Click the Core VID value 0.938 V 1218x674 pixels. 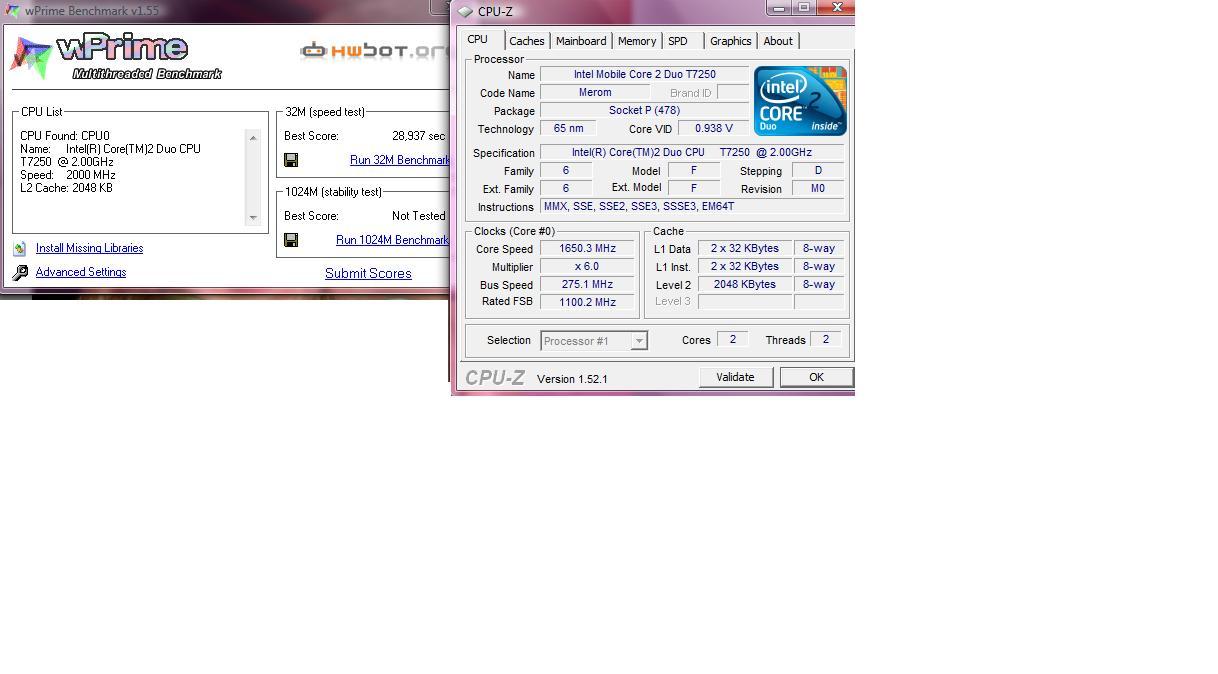(x=713, y=129)
